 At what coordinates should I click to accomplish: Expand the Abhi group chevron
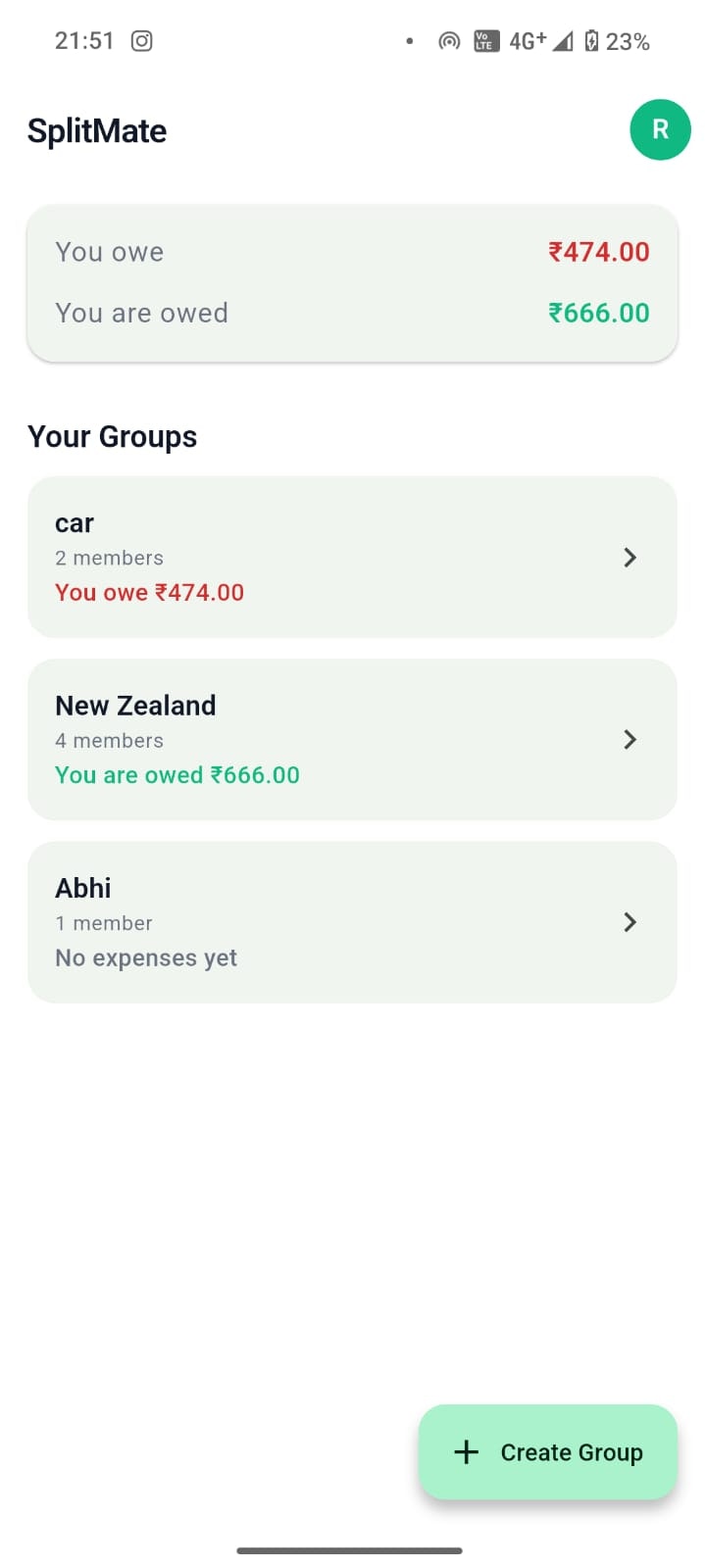629,922
